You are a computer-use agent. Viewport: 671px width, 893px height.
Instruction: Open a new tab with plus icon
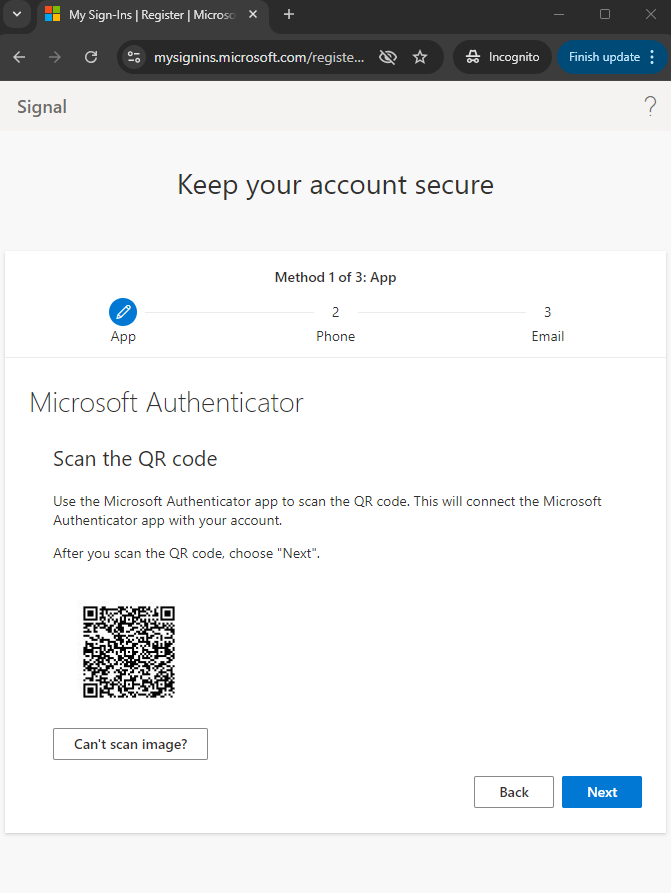click(289, 14)
